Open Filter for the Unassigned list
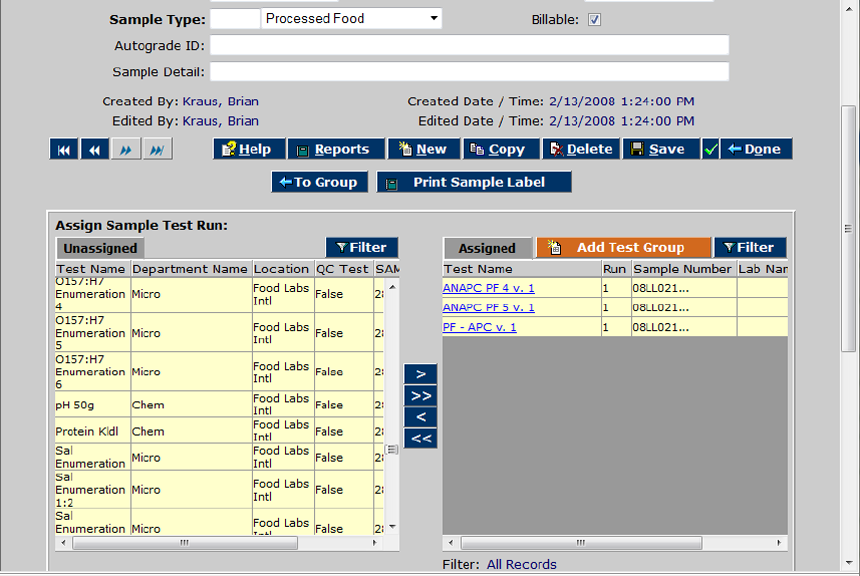 pyautogui.click(x=361, y=247)
